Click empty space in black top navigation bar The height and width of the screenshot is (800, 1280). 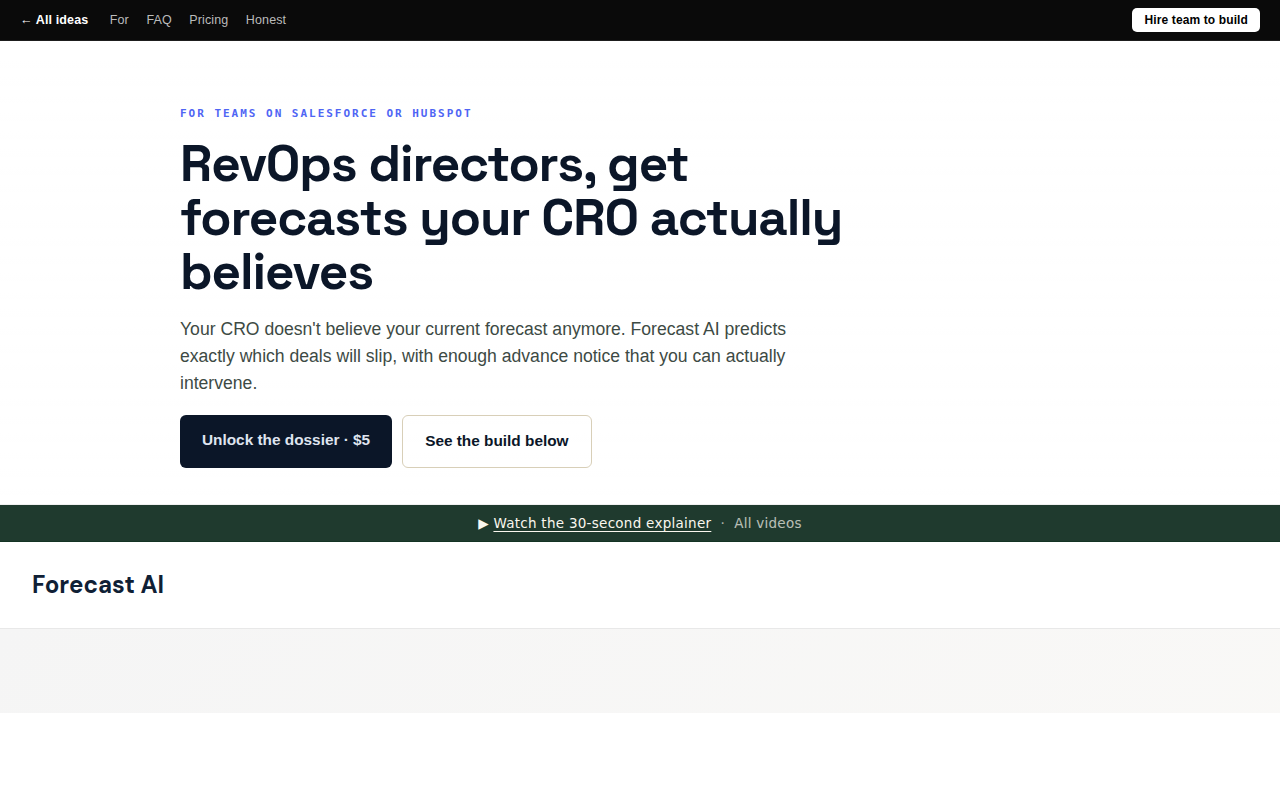tap(700, 20)
